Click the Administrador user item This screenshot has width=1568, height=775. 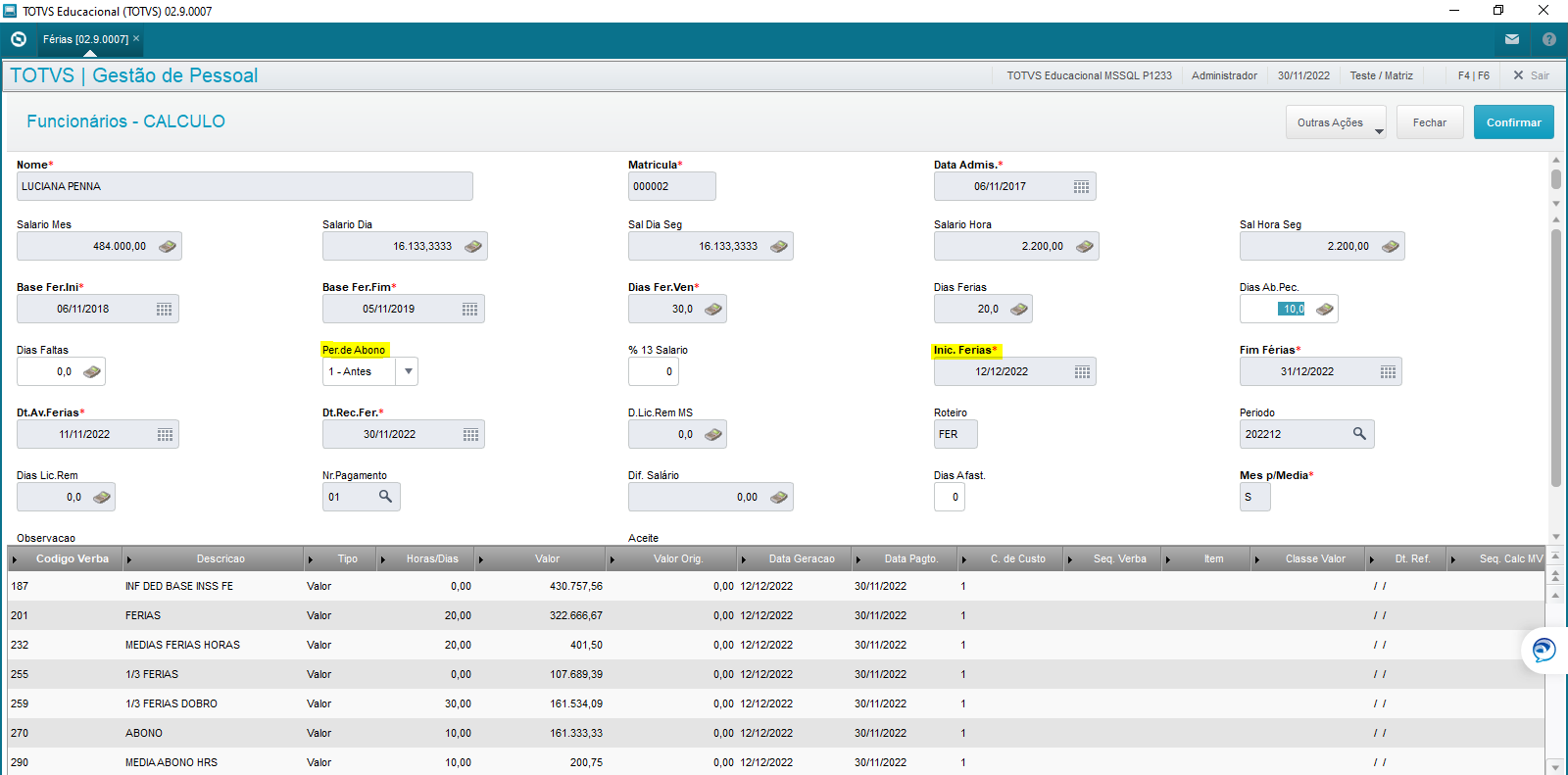[x=1224, y=75]
